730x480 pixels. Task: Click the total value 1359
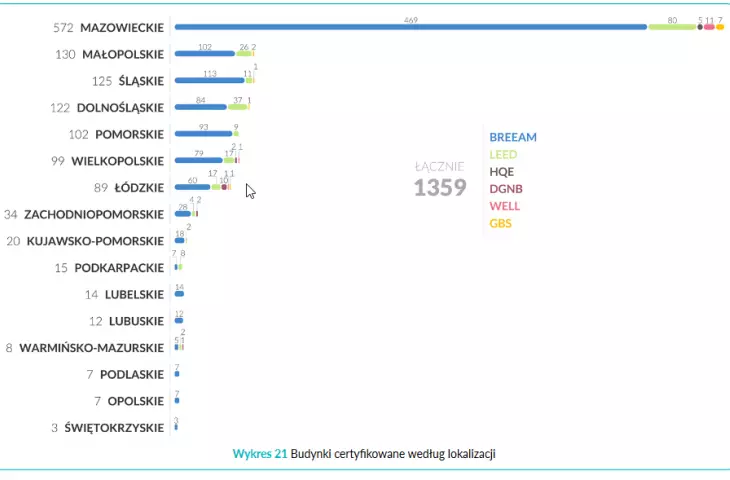[x=440, y=188]
